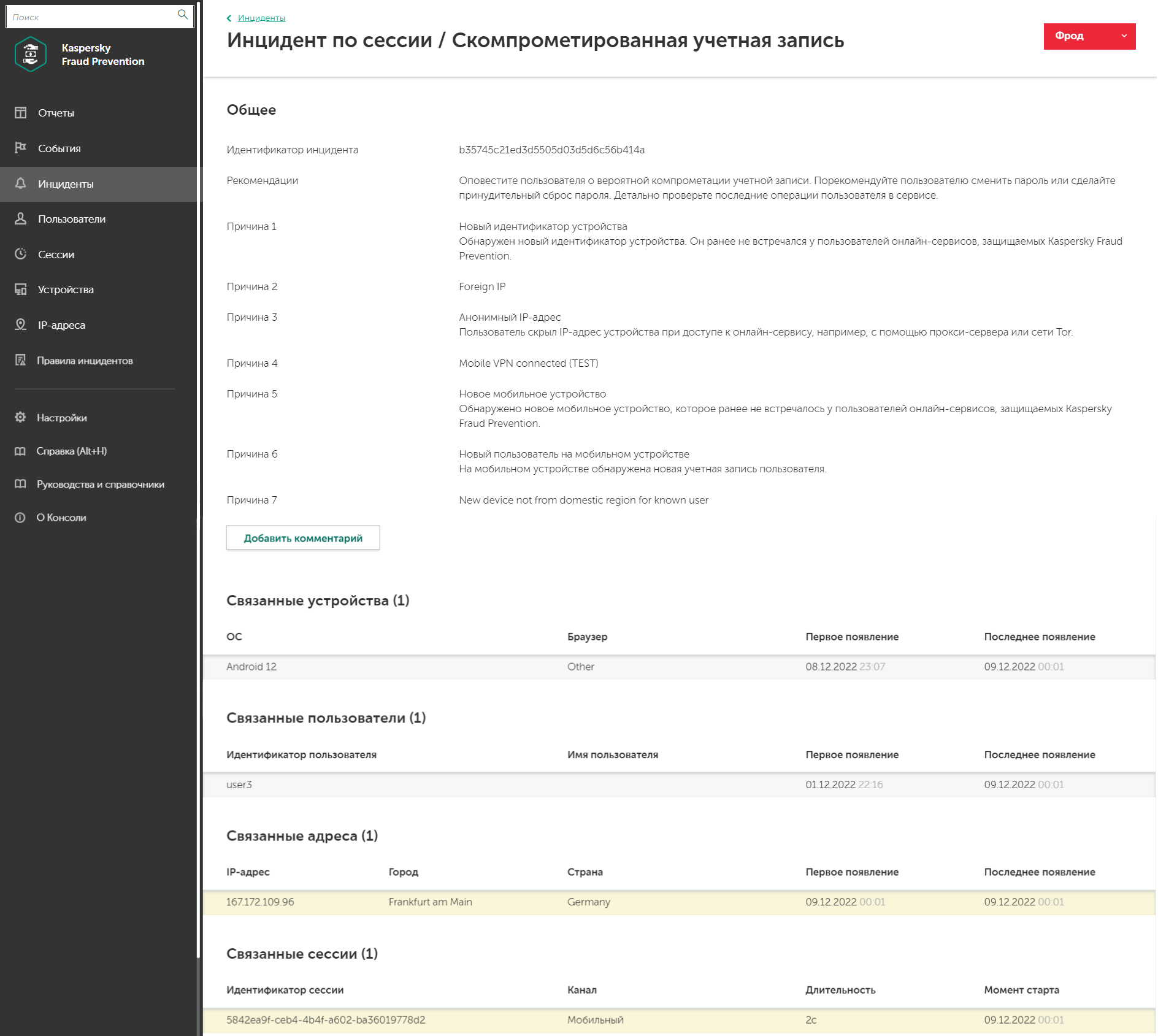This screenshot has width=1158, height=1036.
Task: Open Руководства и справочники menu item
Action: point(100,485)
